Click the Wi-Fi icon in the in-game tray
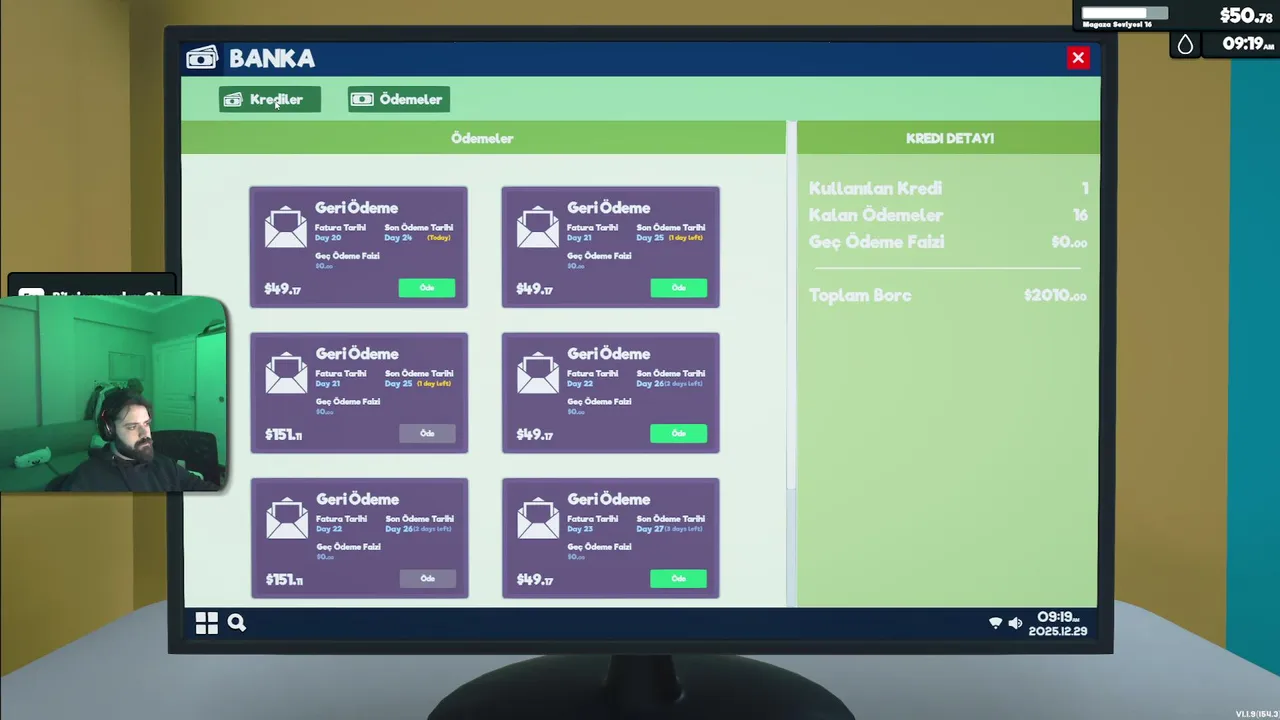The image size is (1280, 720). click(995, 623)
